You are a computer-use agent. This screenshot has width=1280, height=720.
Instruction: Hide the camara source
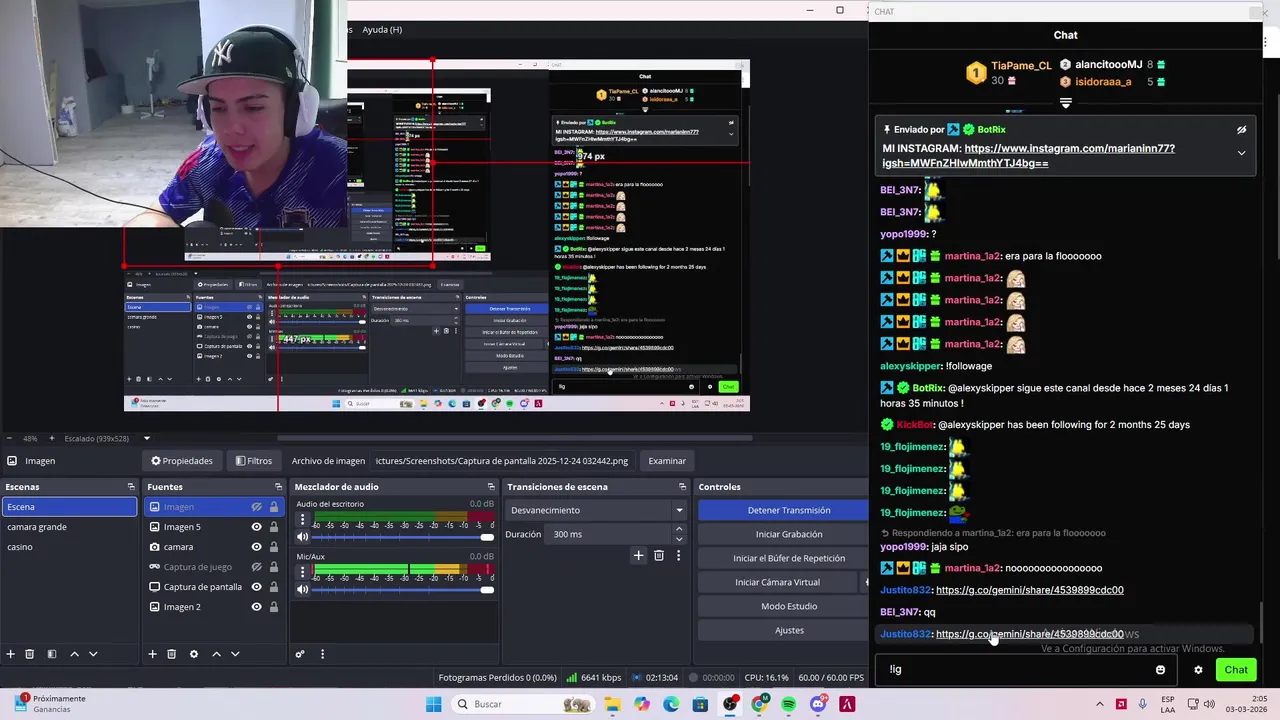[257, 547]
